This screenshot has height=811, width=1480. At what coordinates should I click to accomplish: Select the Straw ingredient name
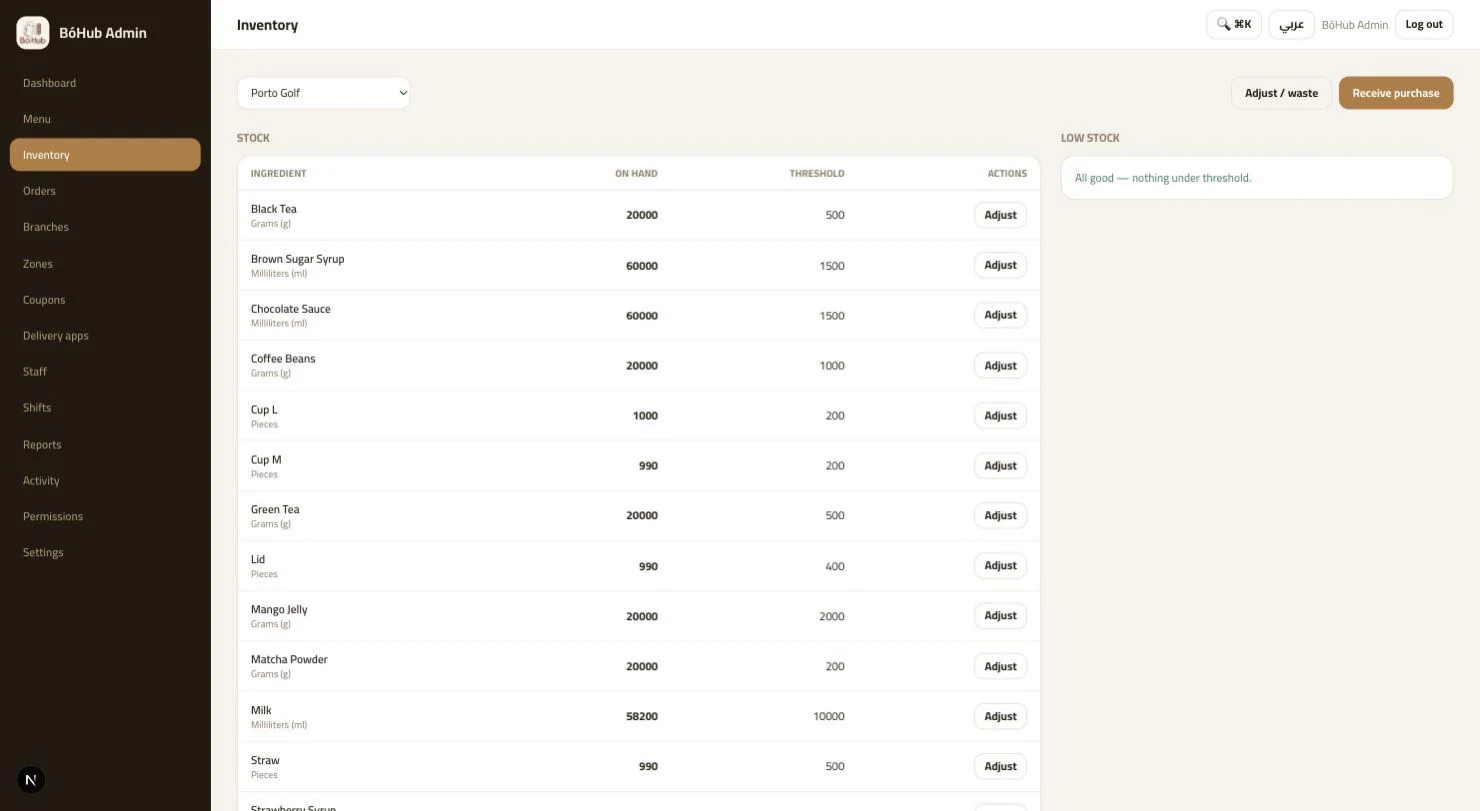[x=265, y=761]
